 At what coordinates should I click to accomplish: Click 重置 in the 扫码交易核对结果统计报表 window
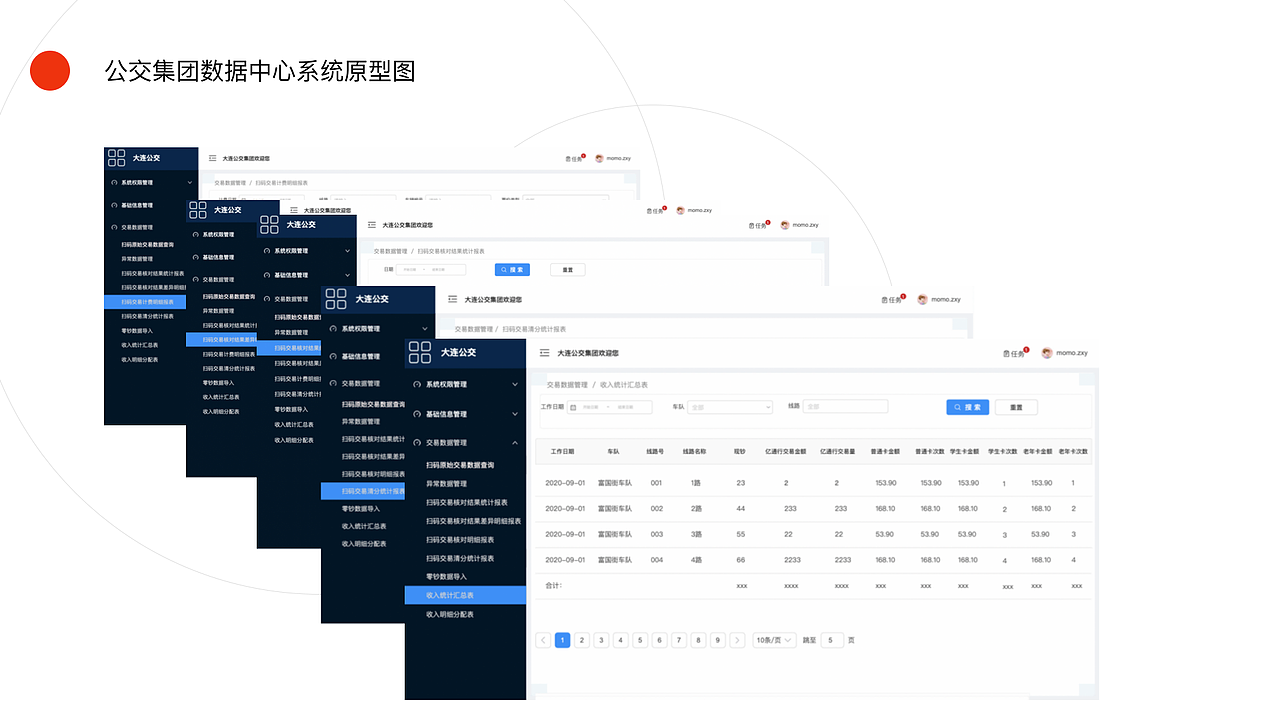pyautogui.click(x=568, y=270)
